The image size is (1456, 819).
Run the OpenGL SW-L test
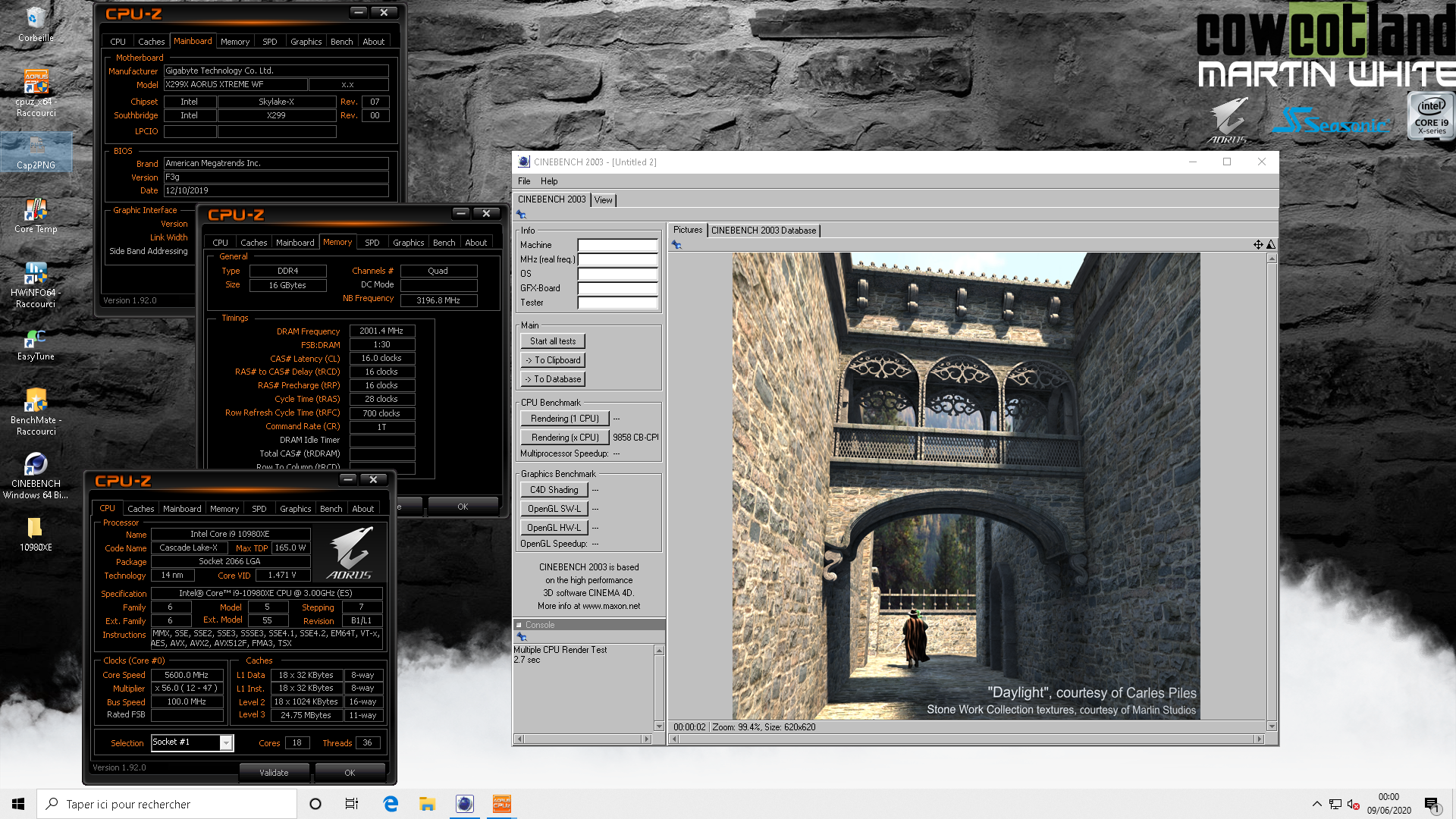pyautogui.click(x=554, y=509)
